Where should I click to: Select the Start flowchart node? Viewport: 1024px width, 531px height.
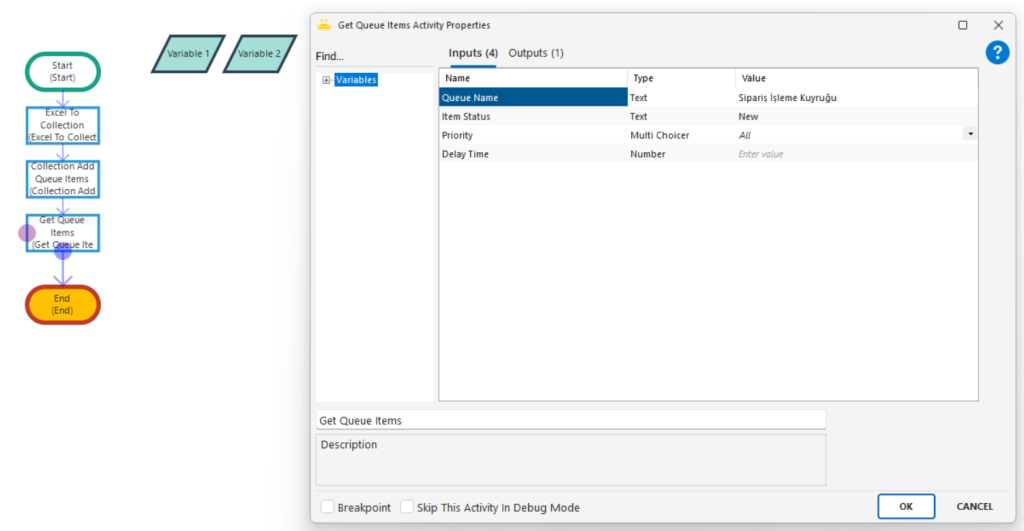(x=62, y=71)
